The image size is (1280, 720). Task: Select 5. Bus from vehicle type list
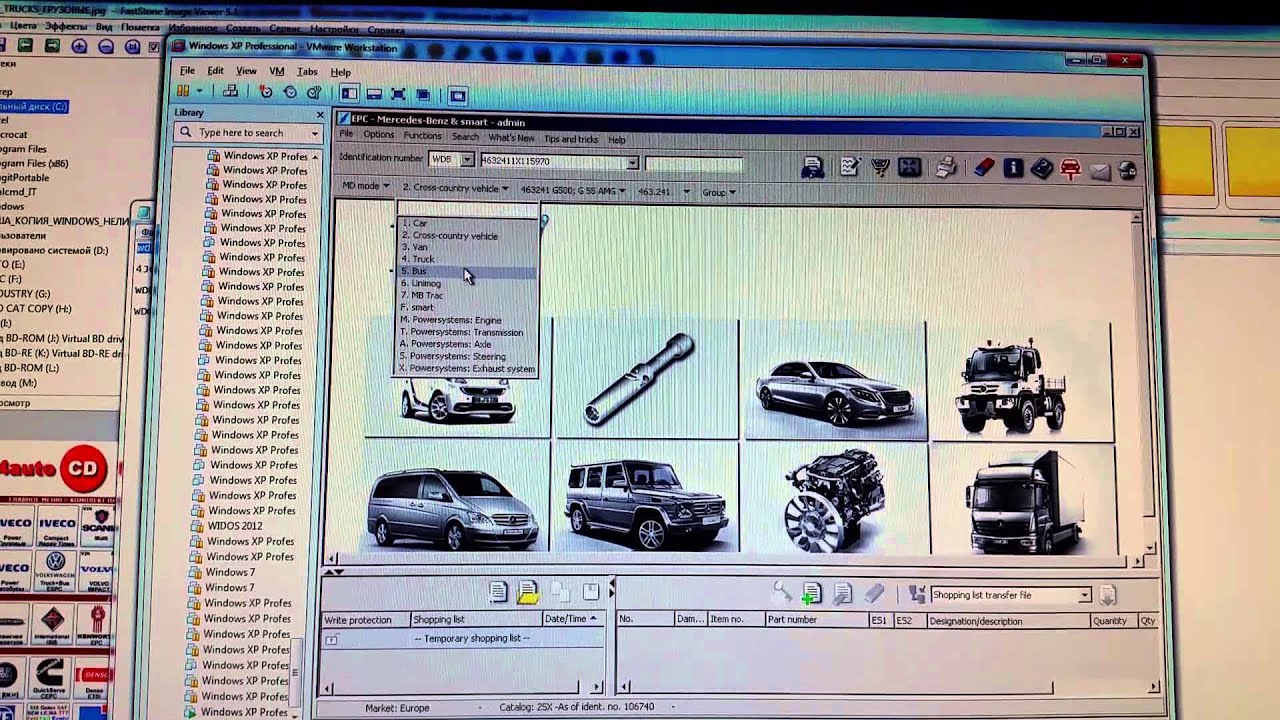tap(467, 271)
